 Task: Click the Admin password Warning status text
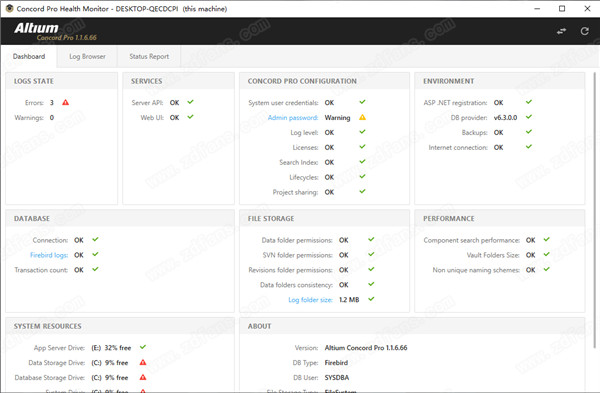click(x=338, y=117)
